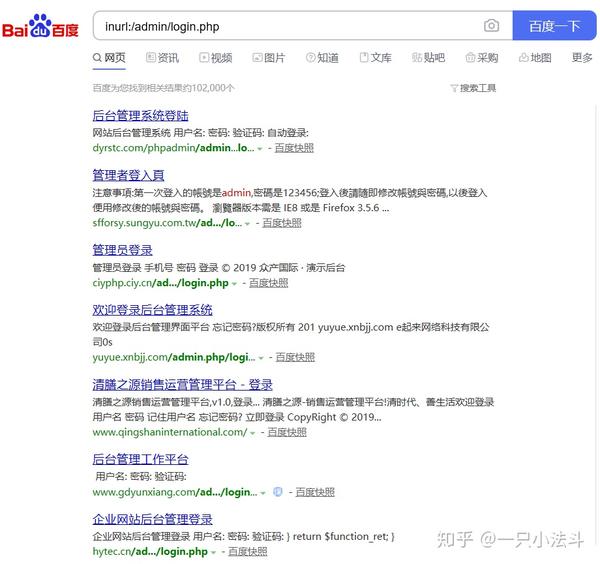Expand dropdown arrow next to dyrstc.com URL
The image size is (600, 564).
coord(260,149)
